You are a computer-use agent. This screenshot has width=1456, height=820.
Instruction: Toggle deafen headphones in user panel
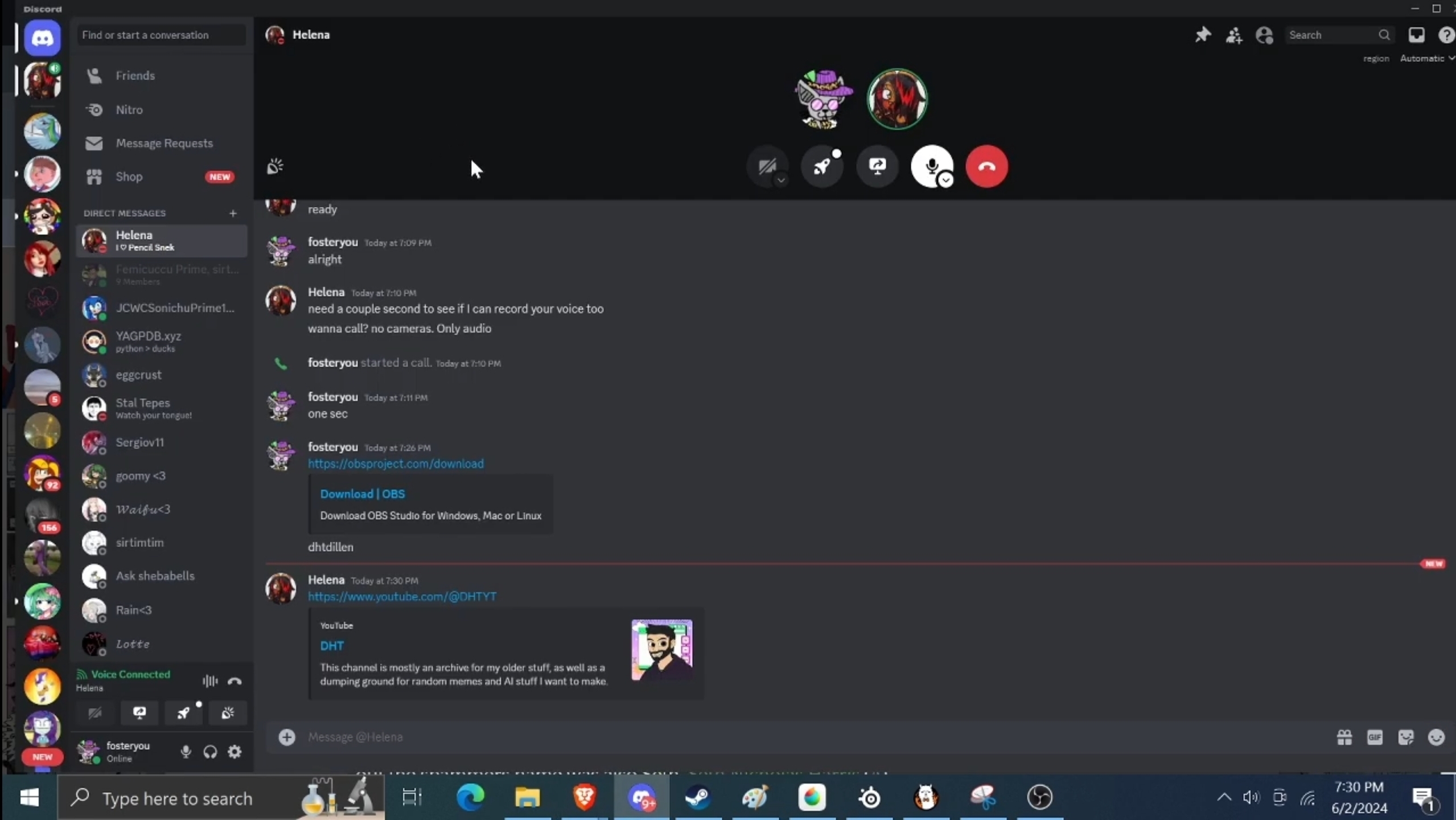click(210, 752)
